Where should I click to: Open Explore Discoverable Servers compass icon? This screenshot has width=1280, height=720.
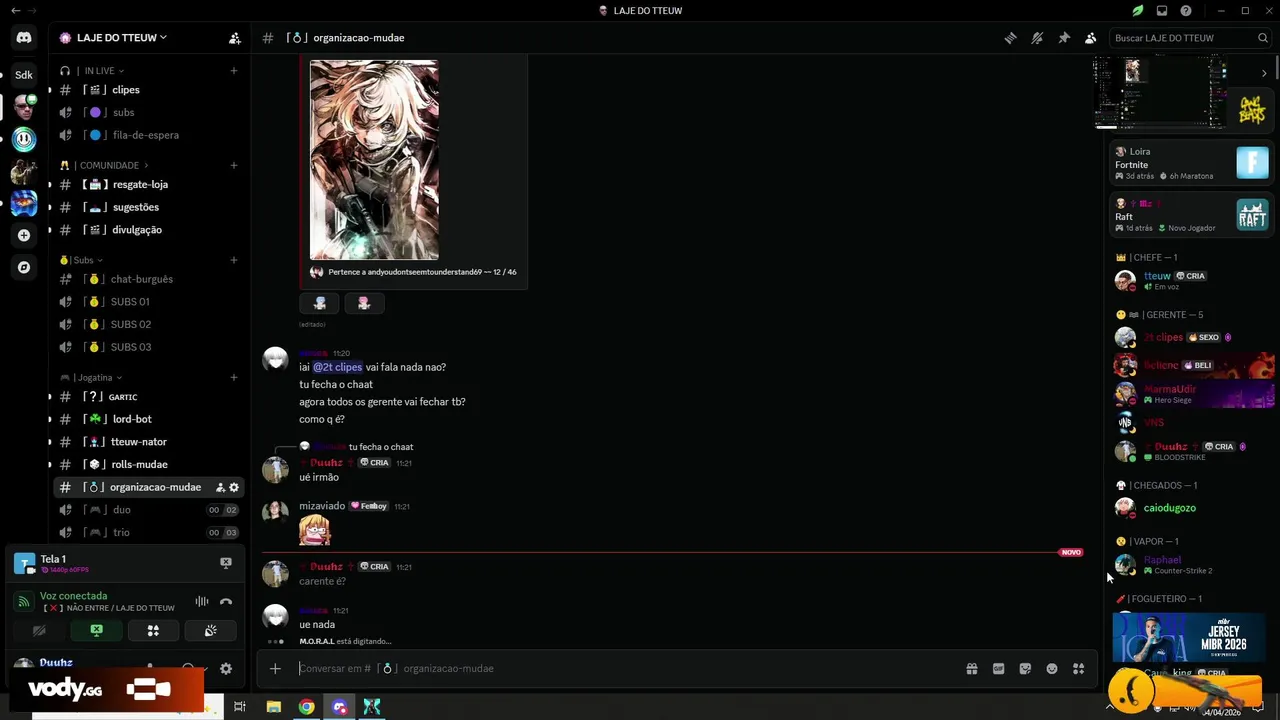(24, 267)
